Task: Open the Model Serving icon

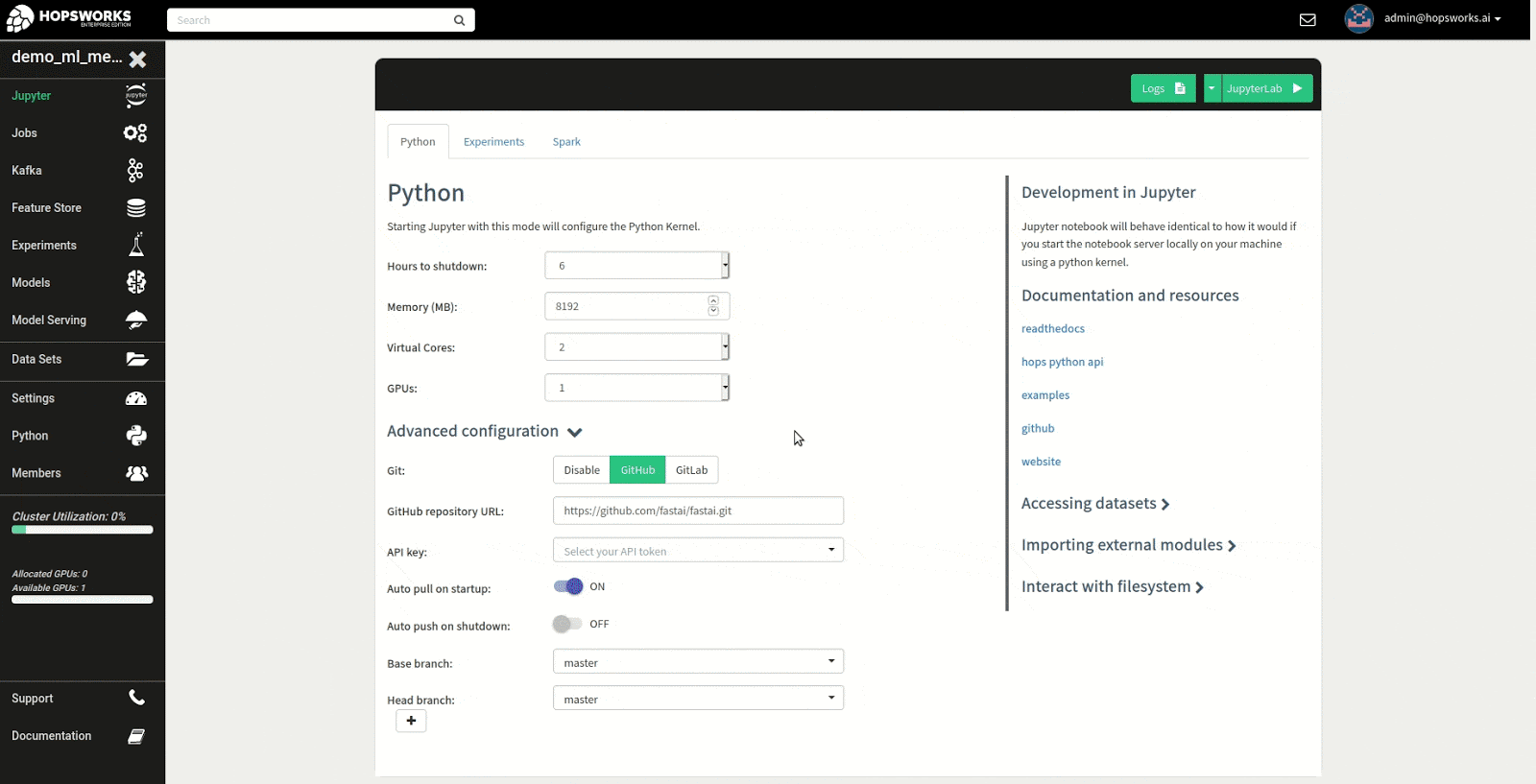Action: [x=135, y=321]
